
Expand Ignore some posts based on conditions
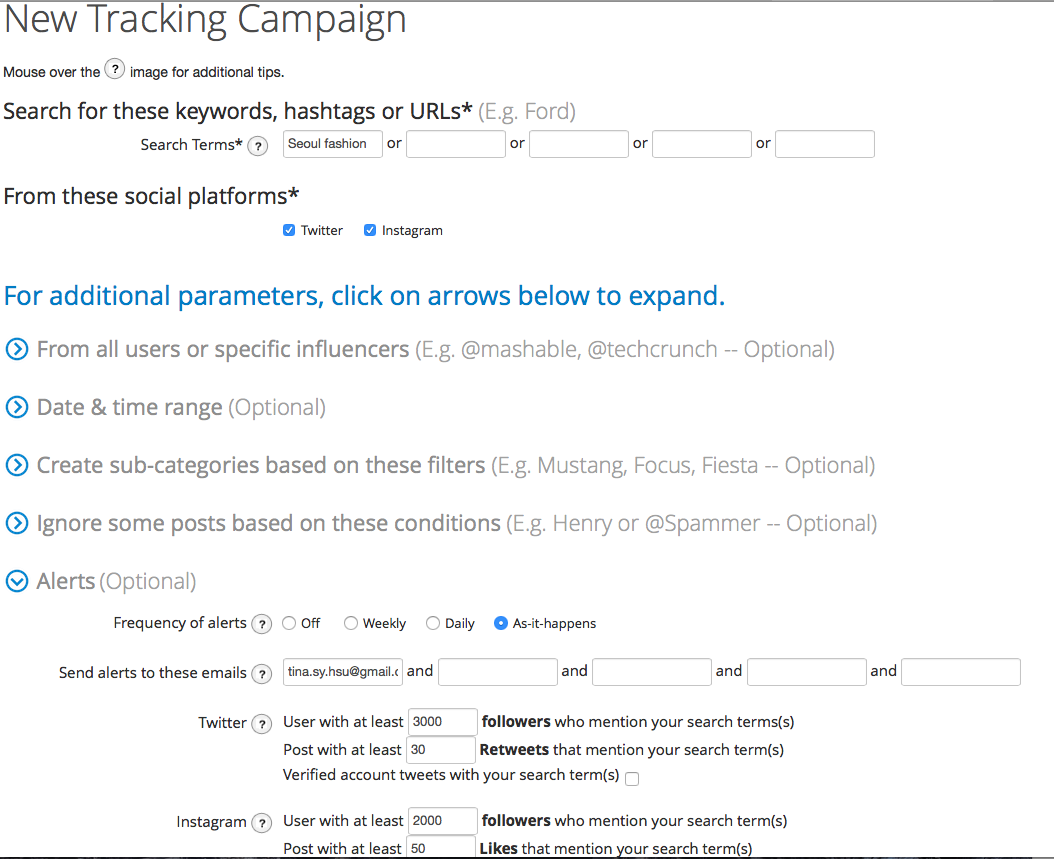[x=17, y=524]
